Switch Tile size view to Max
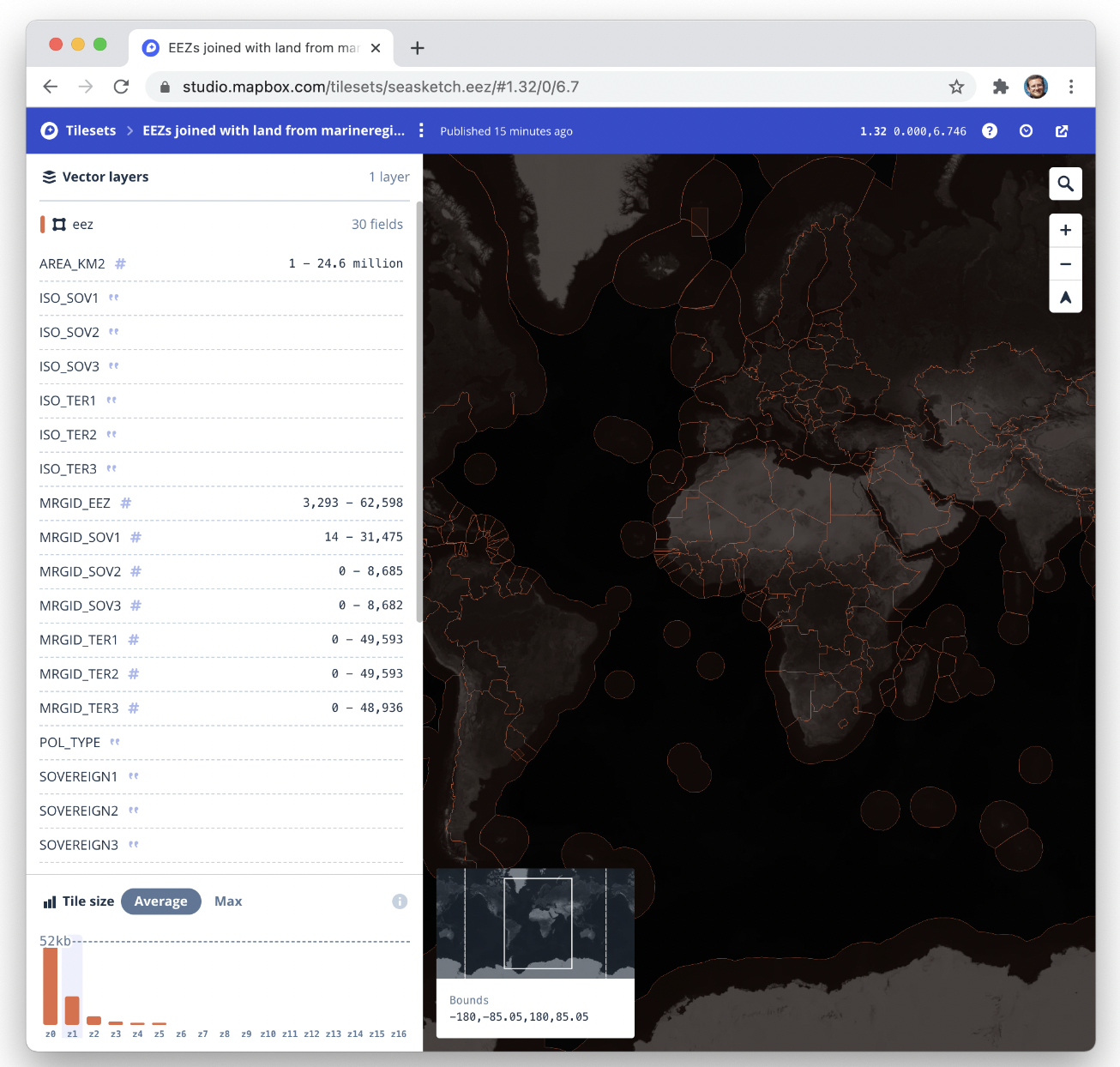Screen dimensions: 1120x1067 pos(227,901)
